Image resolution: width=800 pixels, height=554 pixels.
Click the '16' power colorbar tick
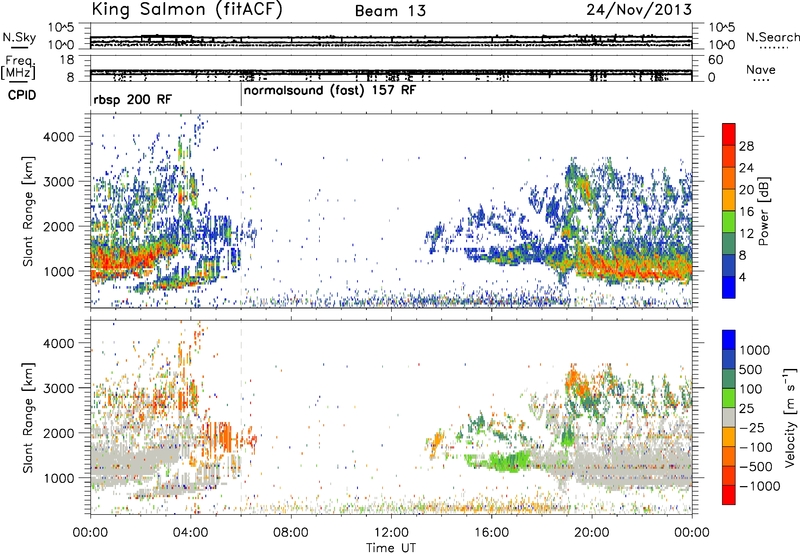click(746, 212)
